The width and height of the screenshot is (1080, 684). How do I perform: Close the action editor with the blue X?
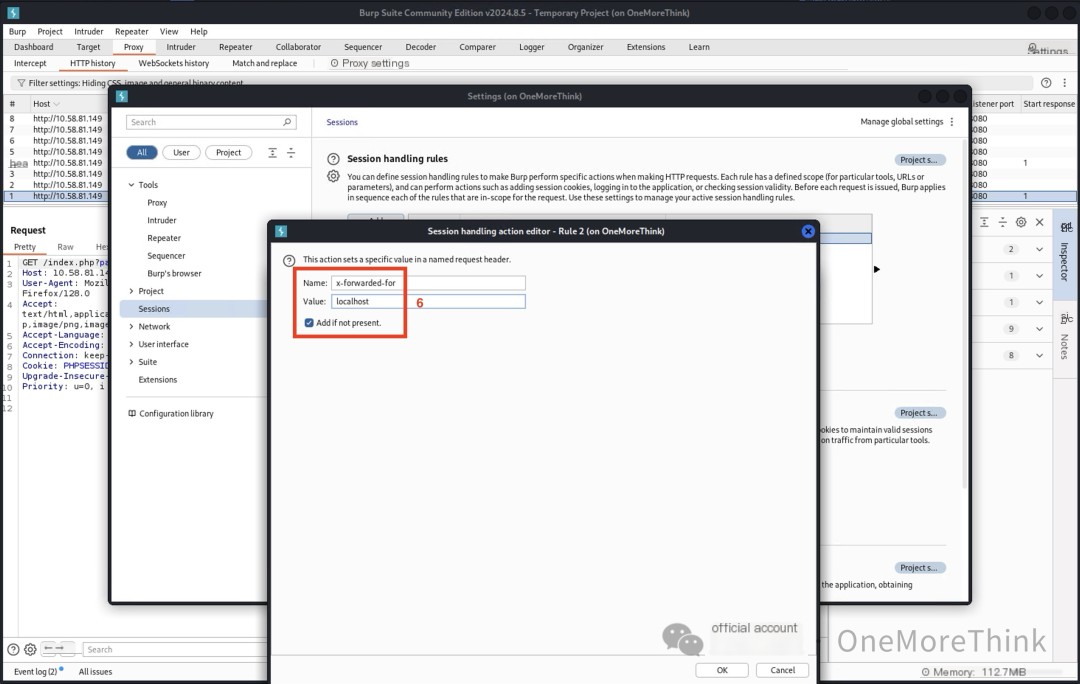(x=808, y=231)
